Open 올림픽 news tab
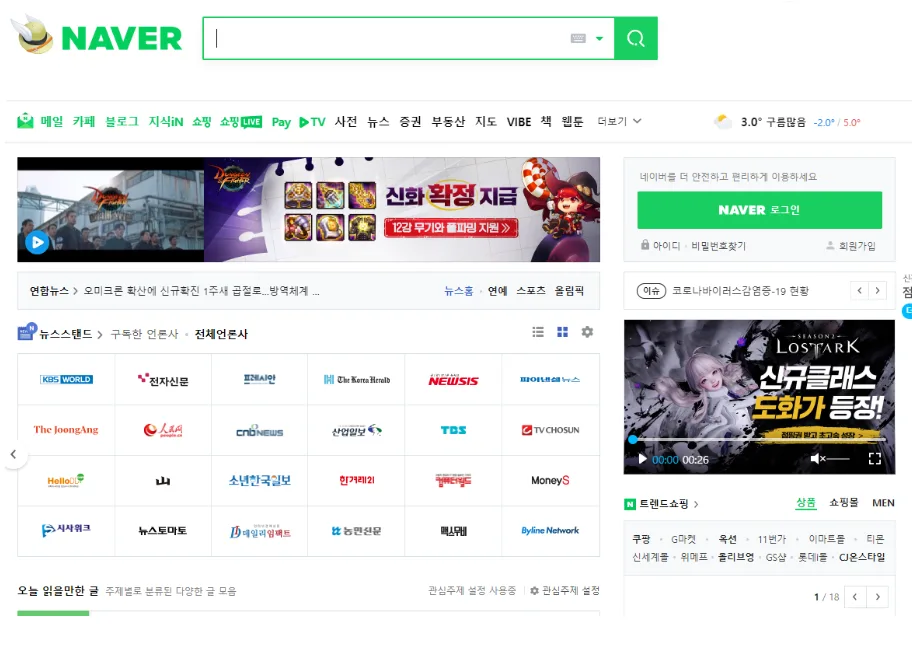The height and width of the screenshot is (653, 912). coord(569,291)
